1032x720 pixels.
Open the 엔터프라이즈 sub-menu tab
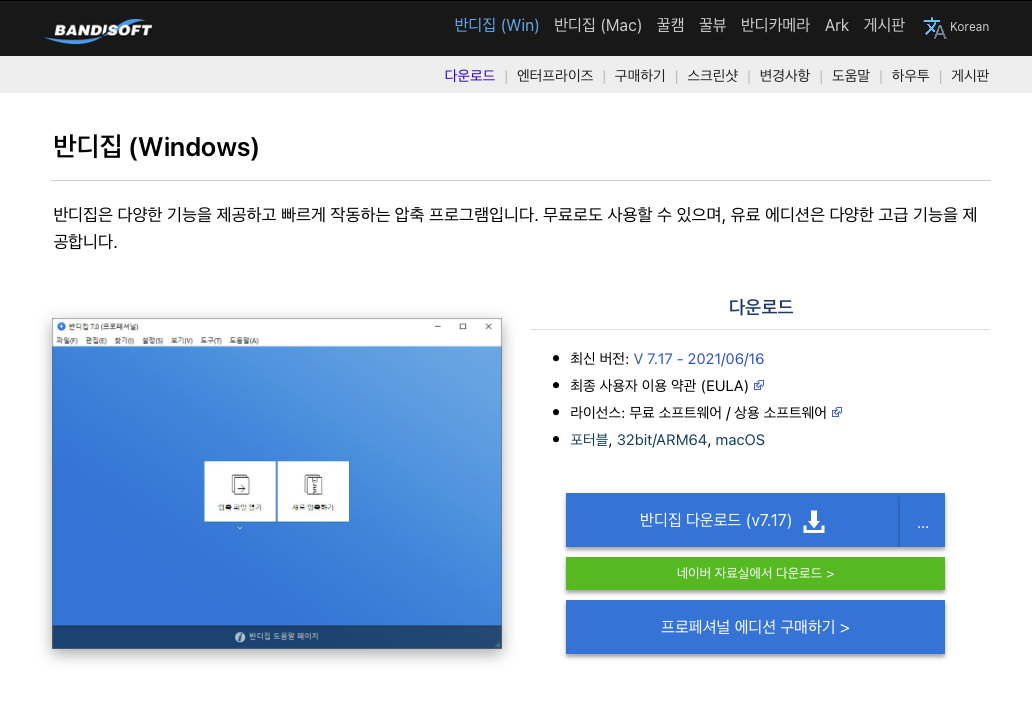(x=555, y=76)
